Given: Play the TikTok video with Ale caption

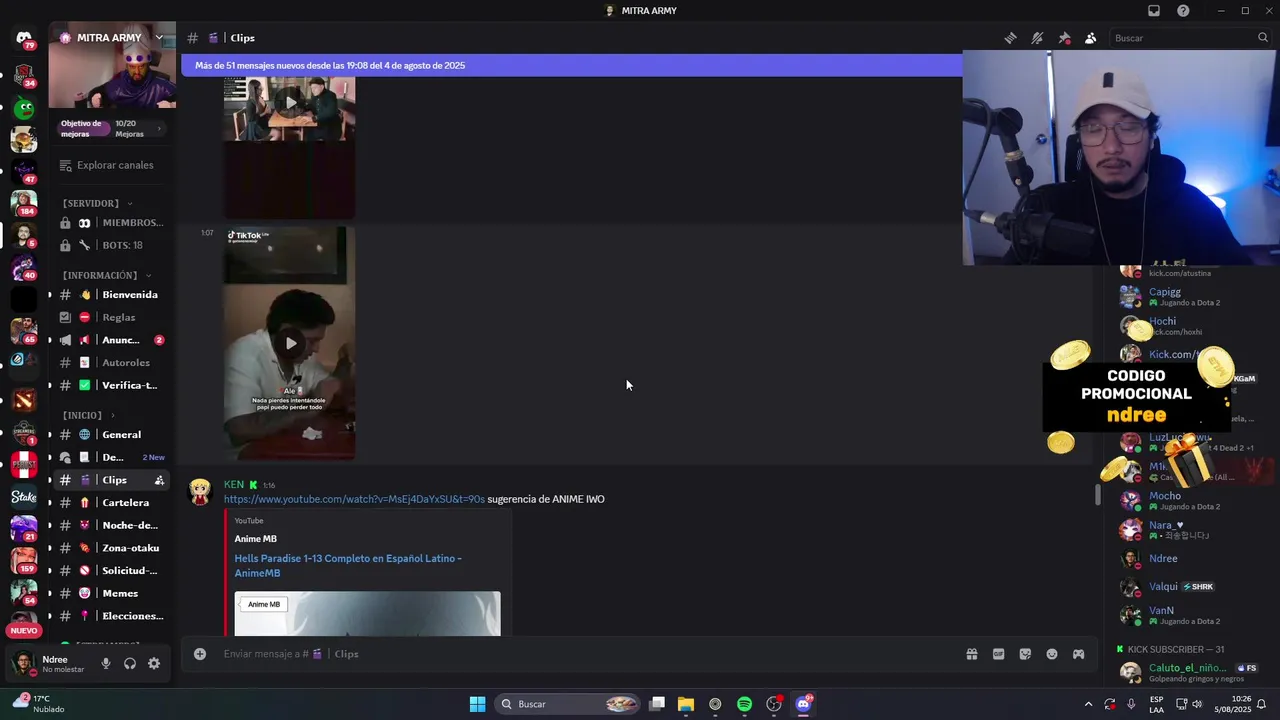Looking at the screenshot, I should pyautogui.click(x=290, y=343).
